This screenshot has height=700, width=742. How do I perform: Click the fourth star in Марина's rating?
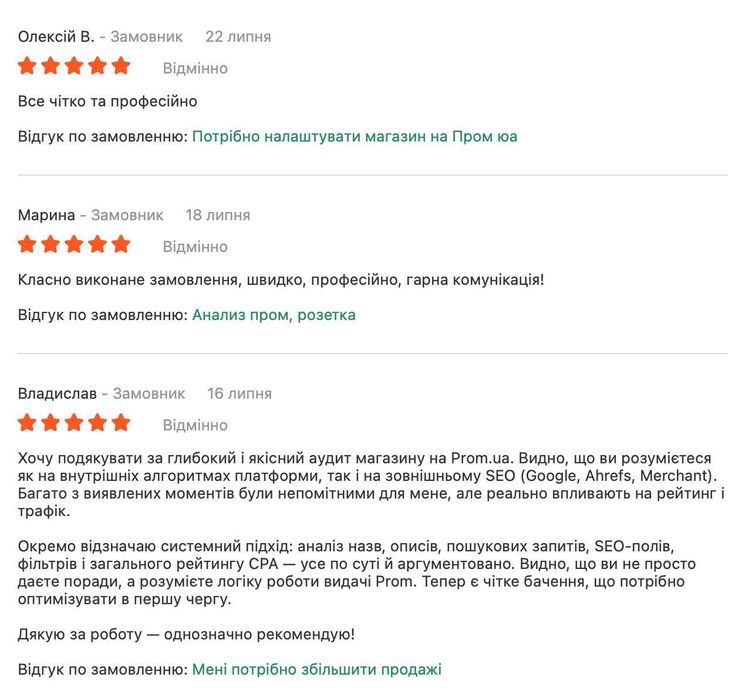pos(98,244)
